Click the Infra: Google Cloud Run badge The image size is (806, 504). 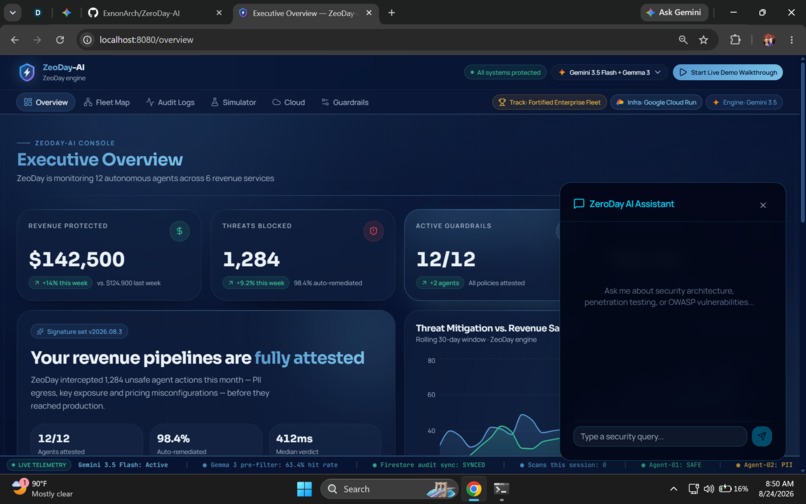point(656,102)
